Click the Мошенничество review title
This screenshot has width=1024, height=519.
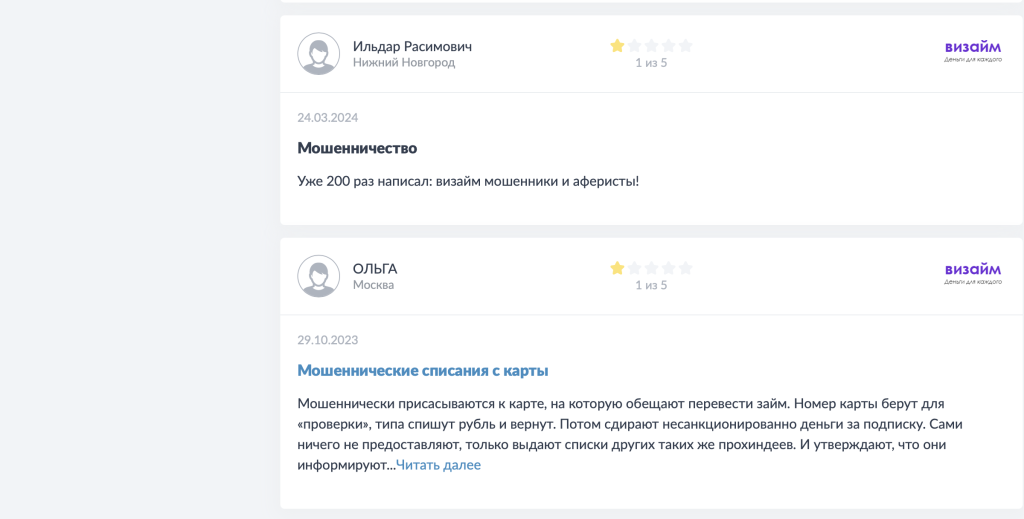pyautogui.click(x=357, y=148)
